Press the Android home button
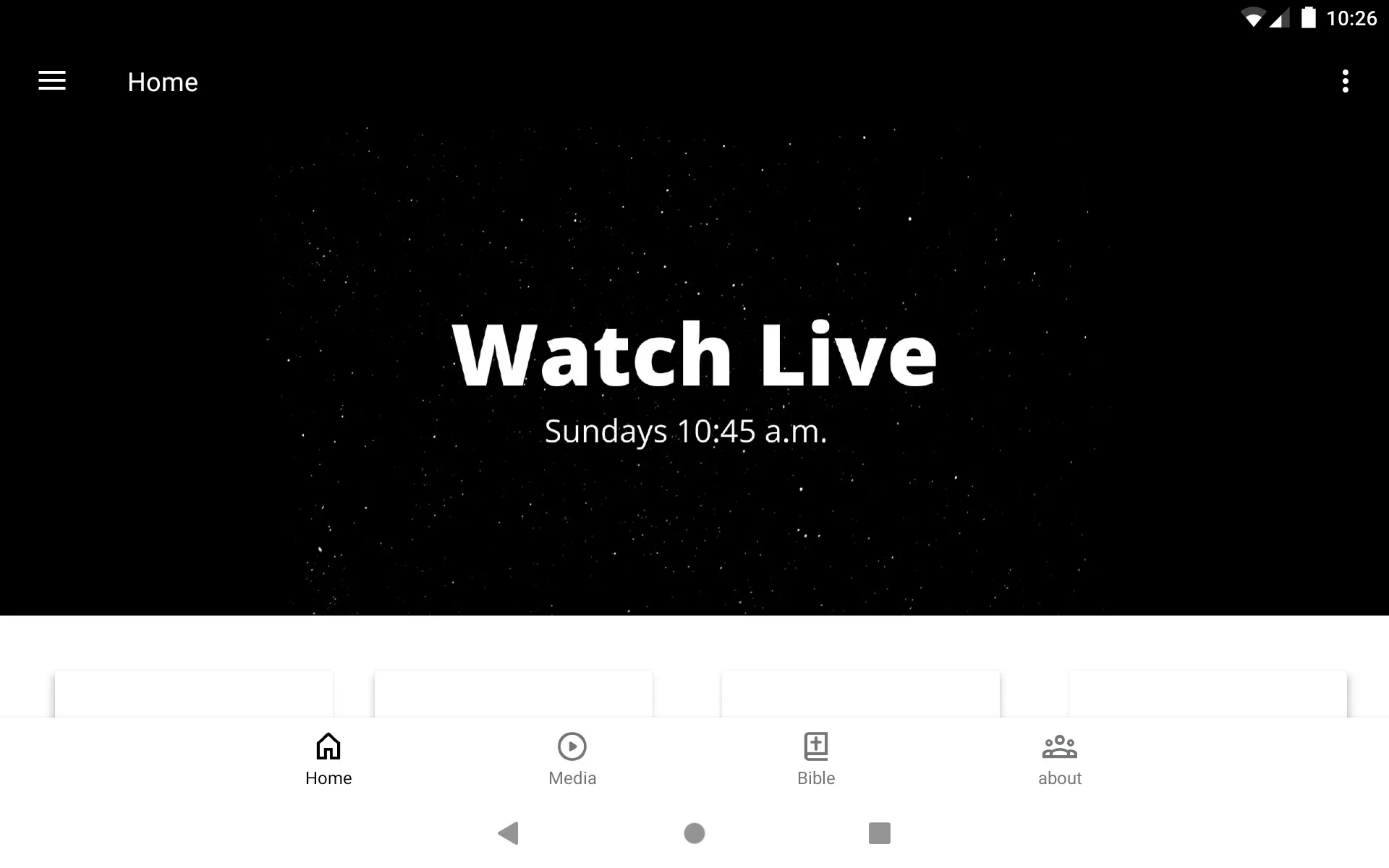1389x868 pixels. [694, 834]
